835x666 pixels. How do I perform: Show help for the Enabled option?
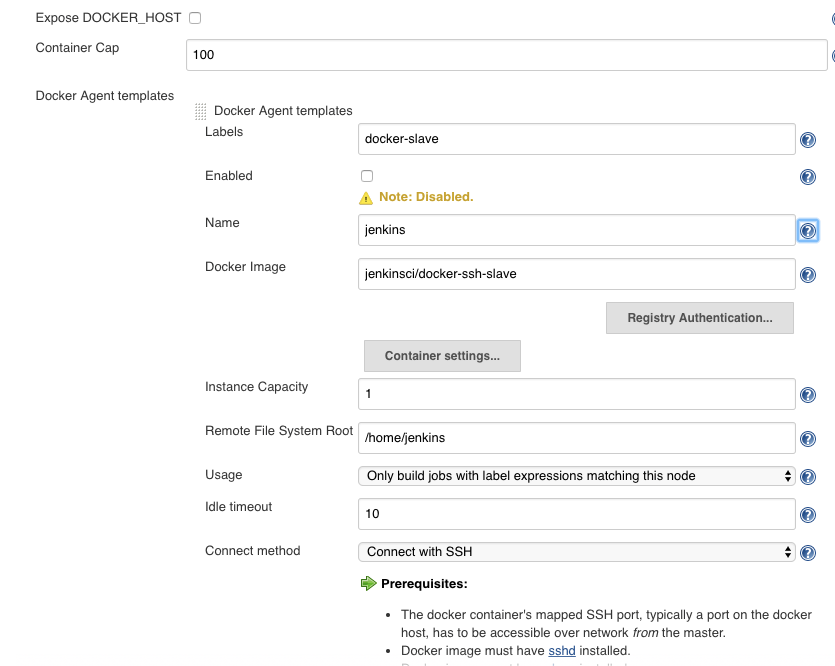tap(808, 177)
